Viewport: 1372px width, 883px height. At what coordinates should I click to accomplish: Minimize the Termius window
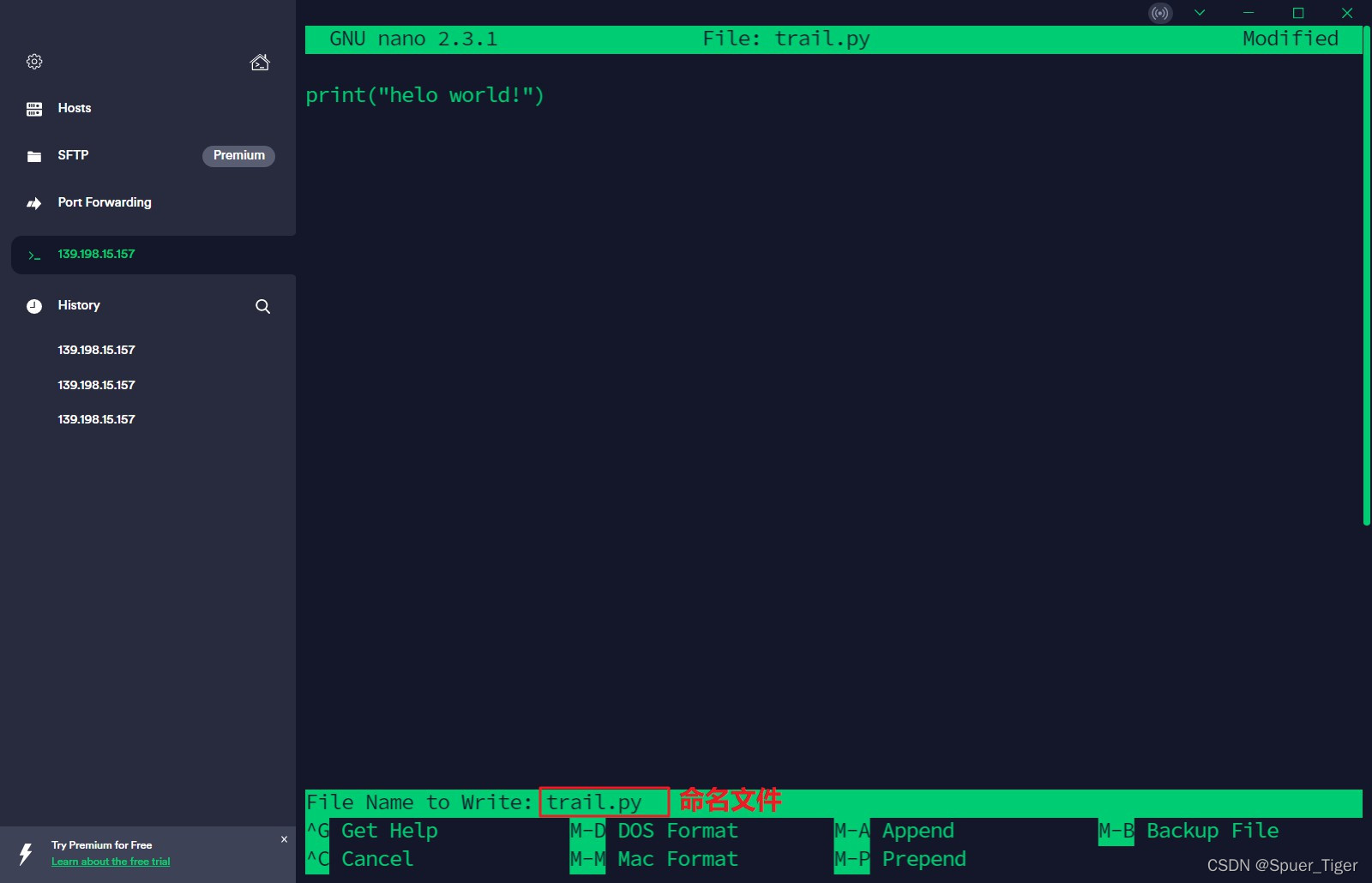(1249, 13)
